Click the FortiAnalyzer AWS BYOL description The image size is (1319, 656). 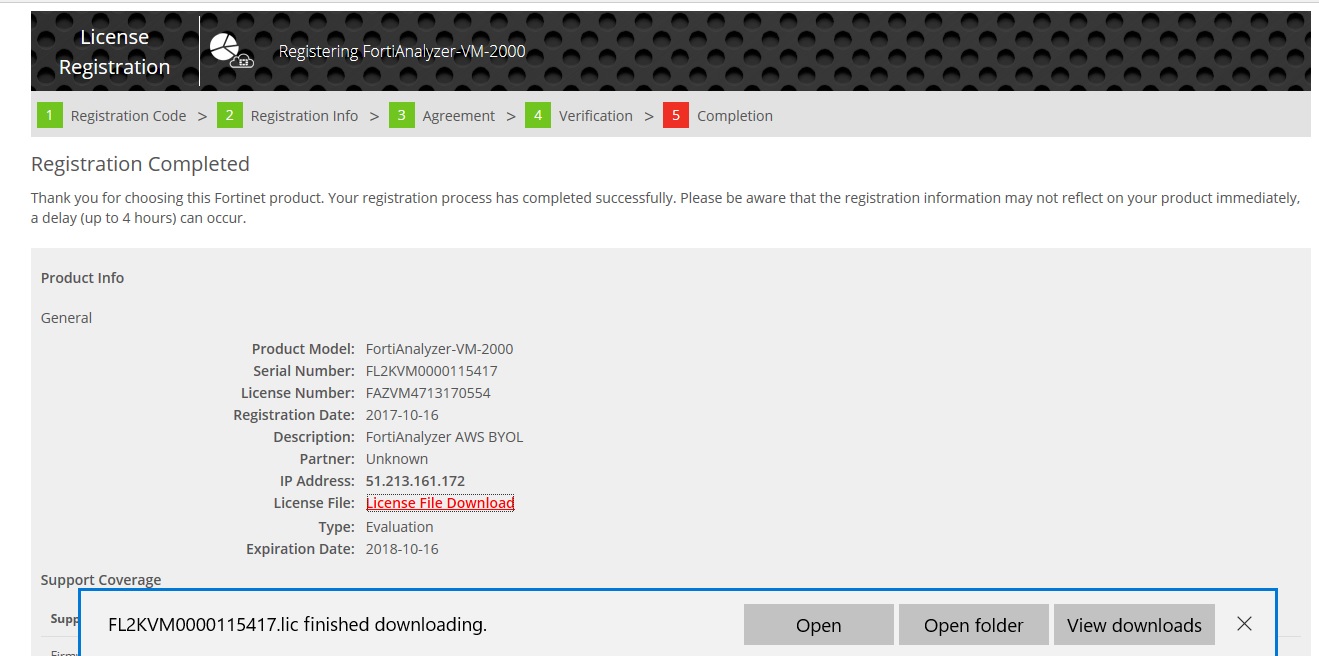point(444,437)
